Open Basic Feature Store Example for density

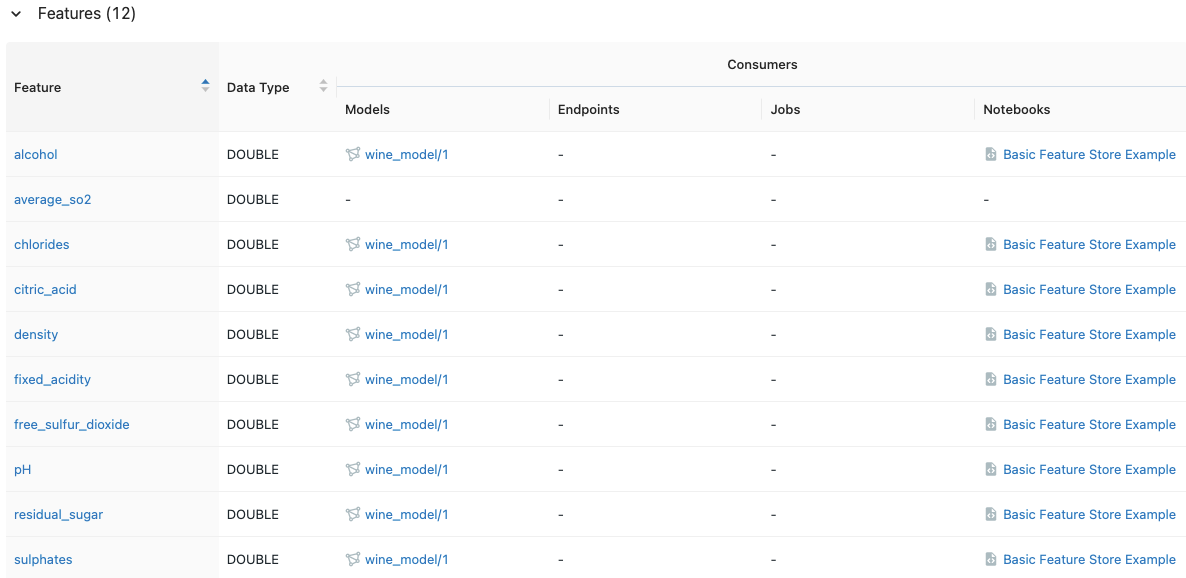point(1089,335)
